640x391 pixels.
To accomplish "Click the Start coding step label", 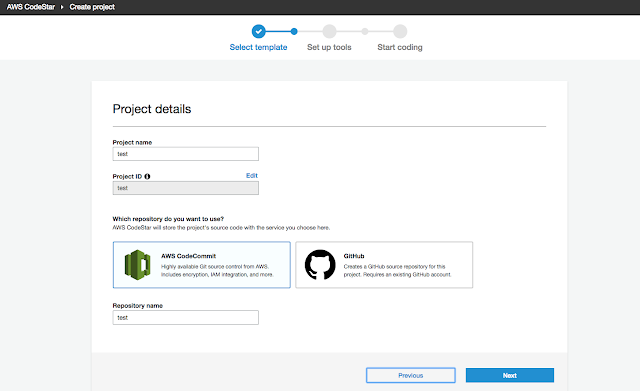I will pos(400,47).
